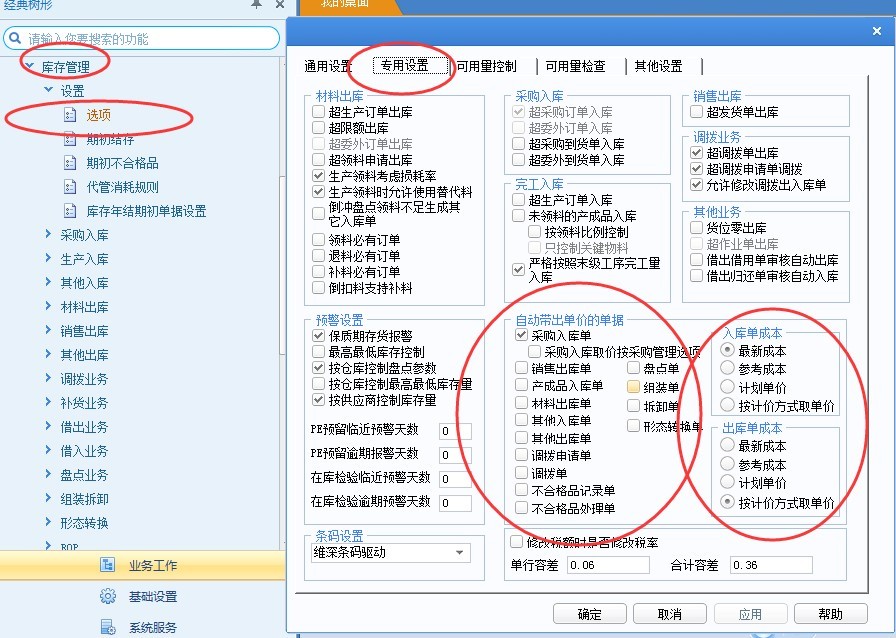Uncheck the 保质期存货报警 checkbox
Viewport: 896px width, 638px height.
[x=318, y=337]
